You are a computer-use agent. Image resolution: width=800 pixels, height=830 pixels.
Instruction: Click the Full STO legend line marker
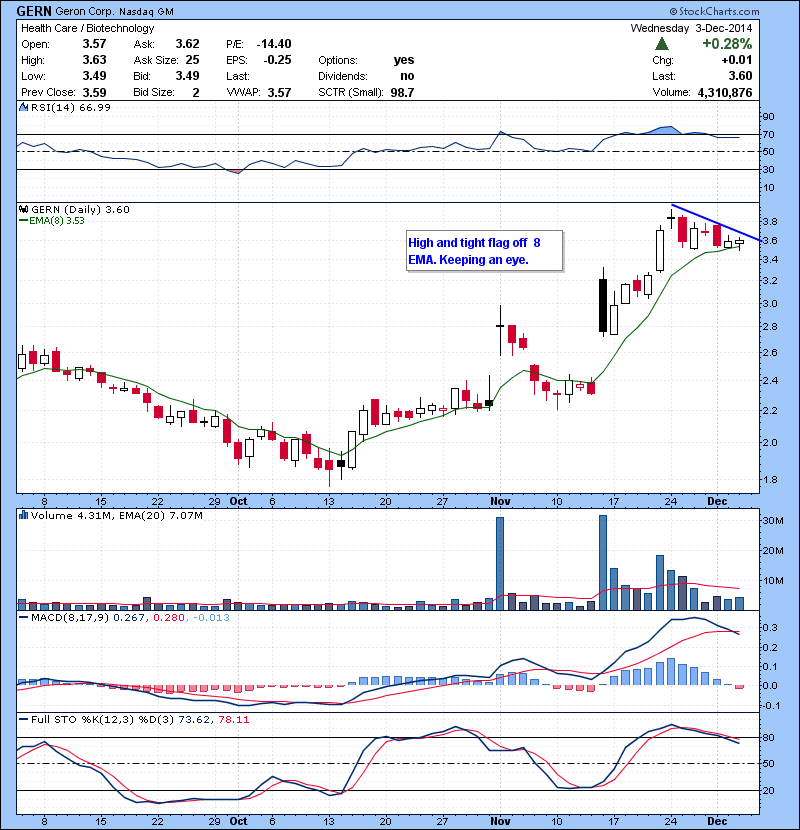[x=23, y=719]
